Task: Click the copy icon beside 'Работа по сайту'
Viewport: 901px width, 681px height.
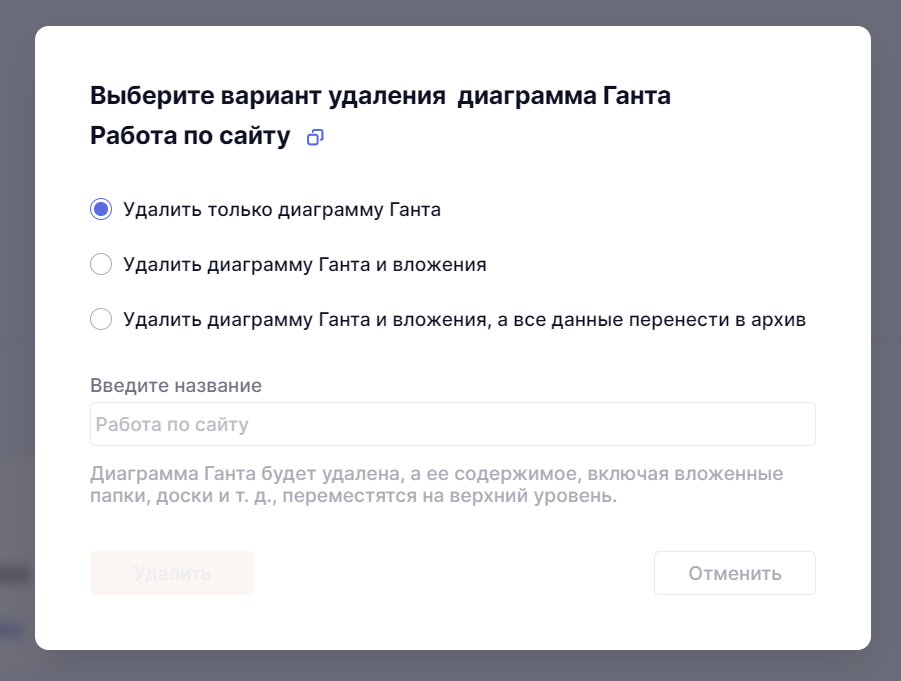Action: 315,137
